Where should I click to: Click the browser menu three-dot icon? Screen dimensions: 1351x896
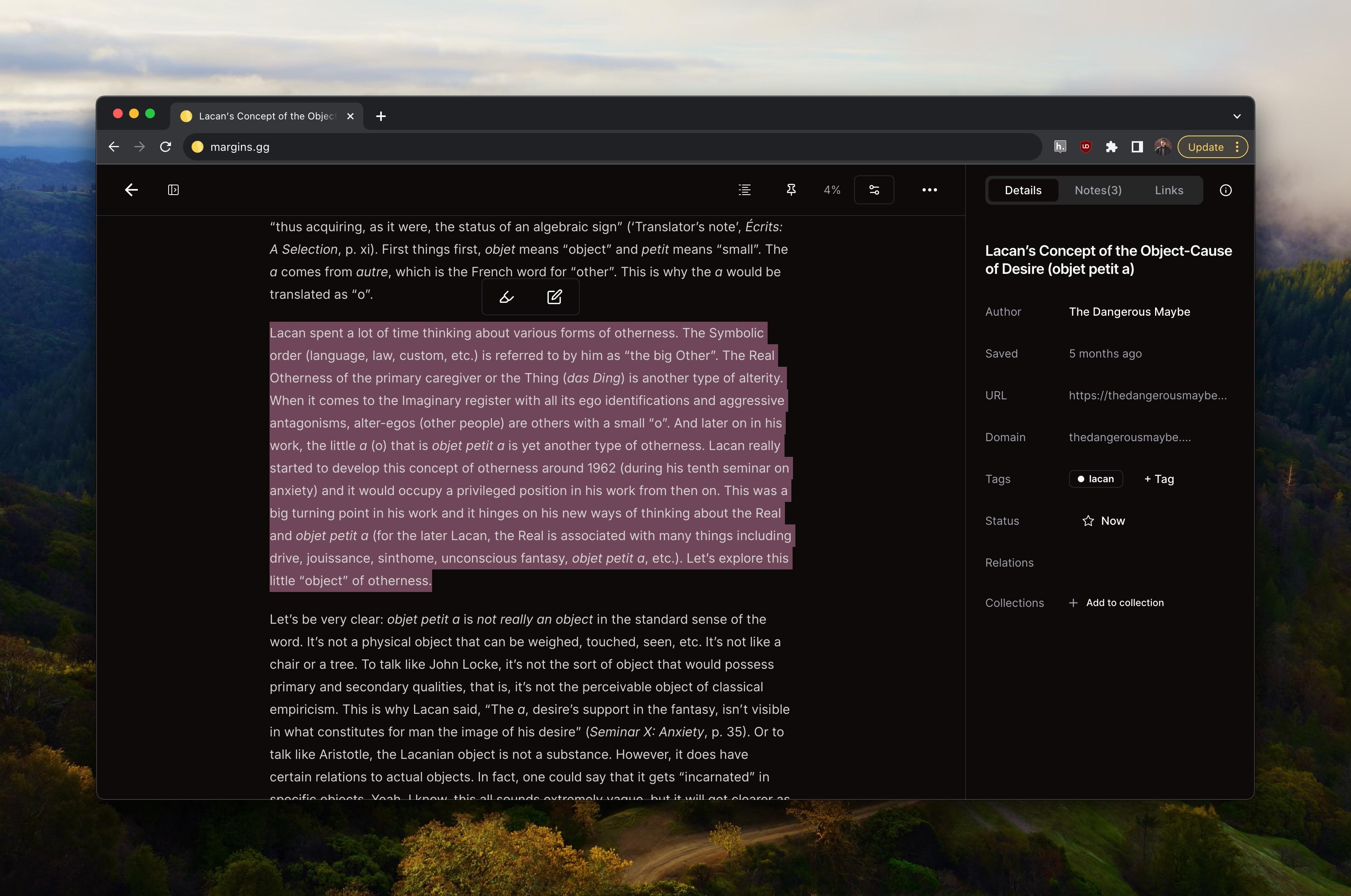(x=1237, y=147)
